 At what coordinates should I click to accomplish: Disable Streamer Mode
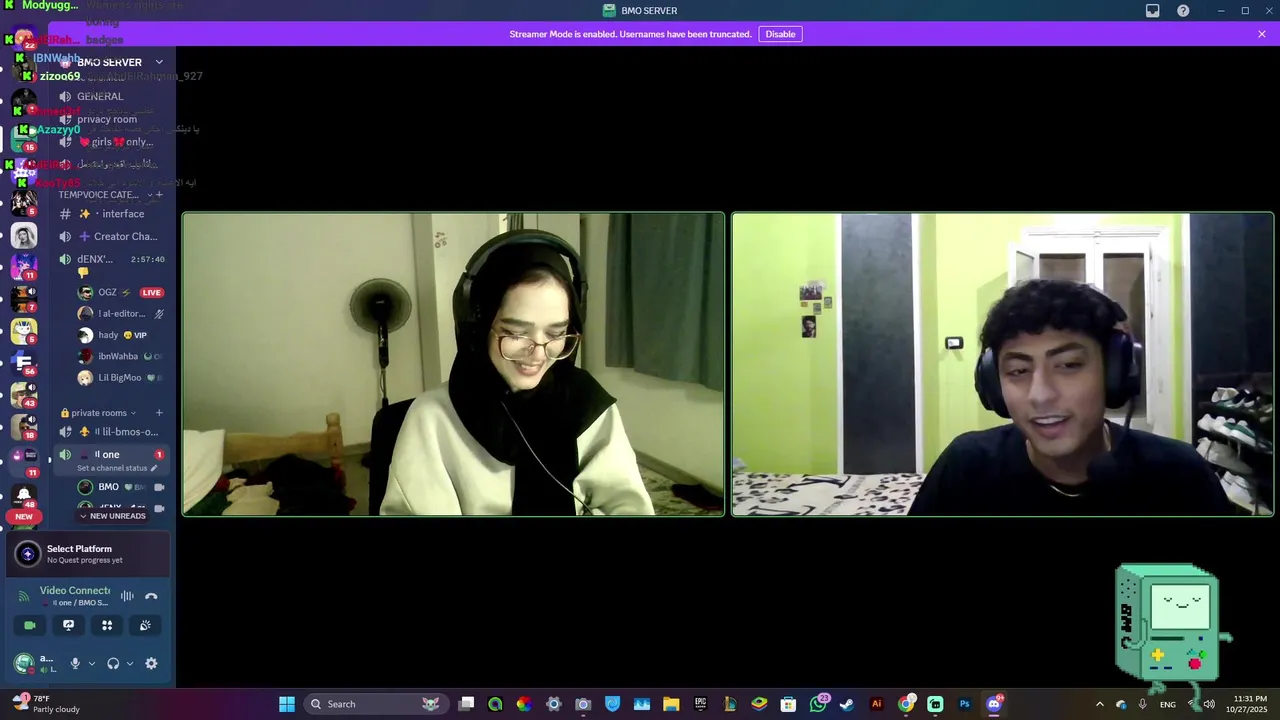(x=780, y=34)
